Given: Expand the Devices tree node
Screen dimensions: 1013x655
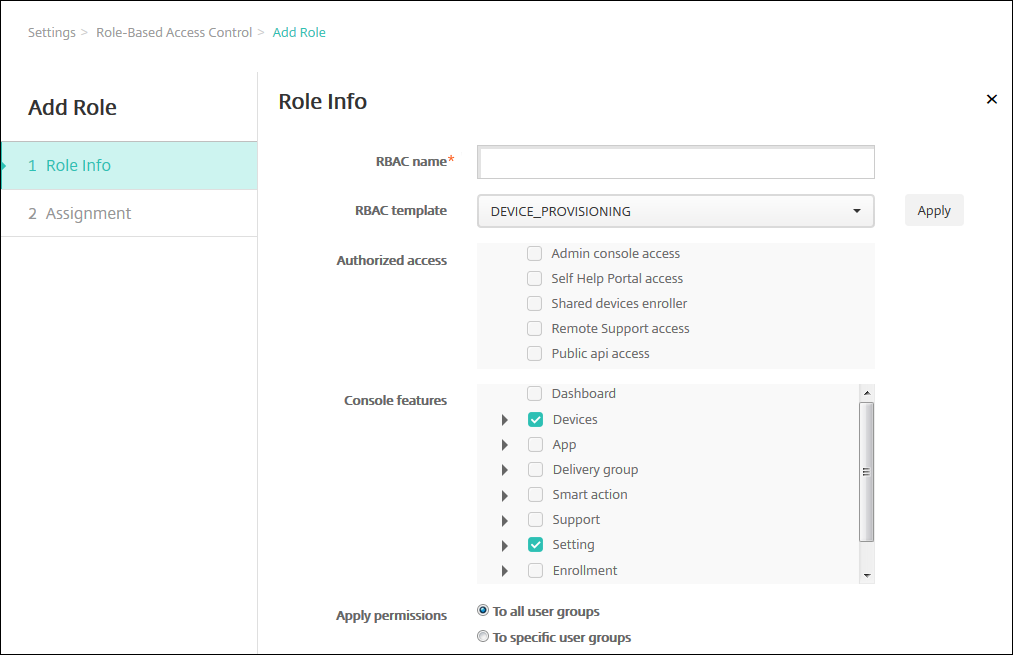Looking at the screenshot, I should pos(505,420).
